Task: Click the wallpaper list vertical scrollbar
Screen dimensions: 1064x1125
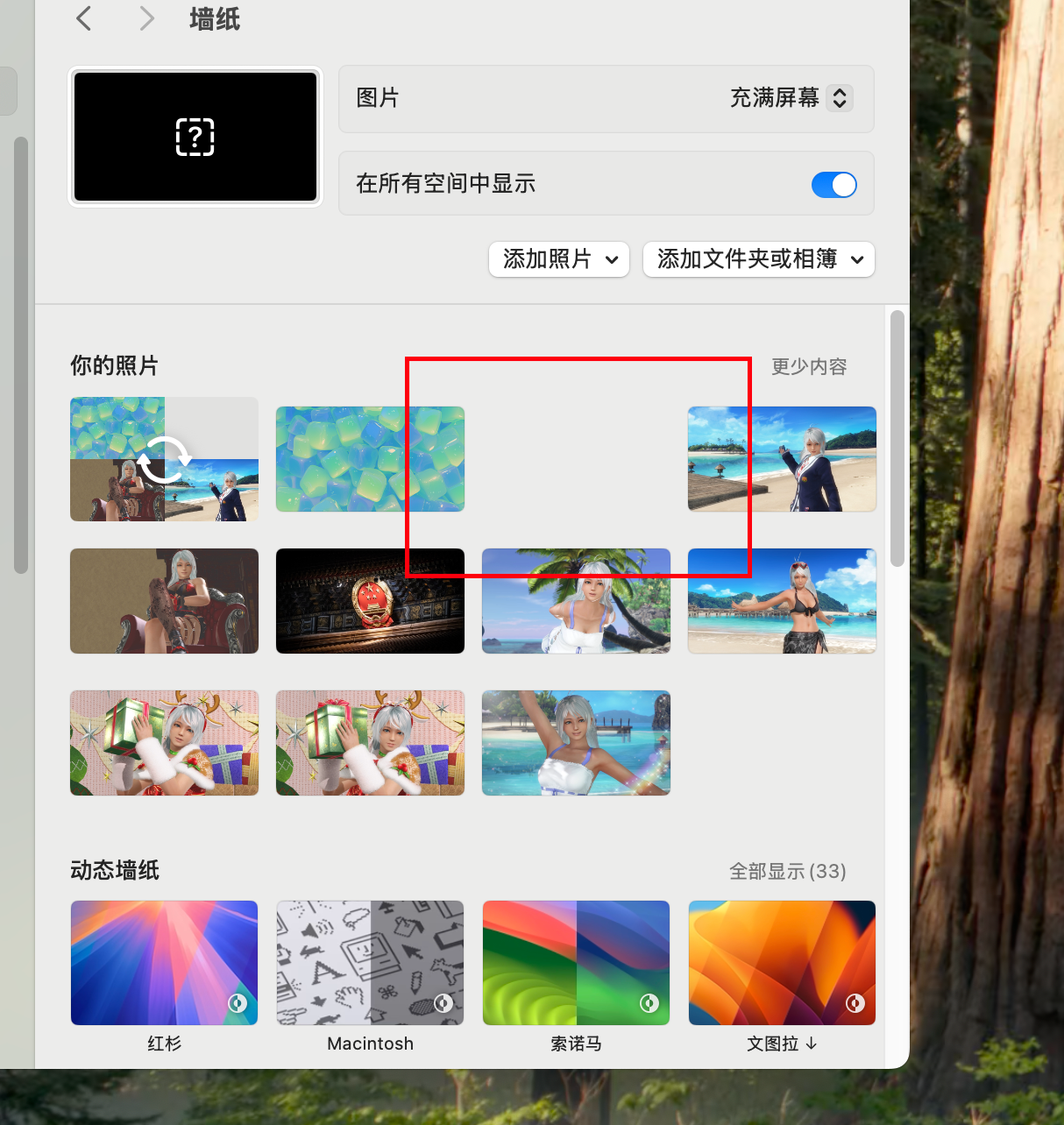Action: [x=897, y=438]
